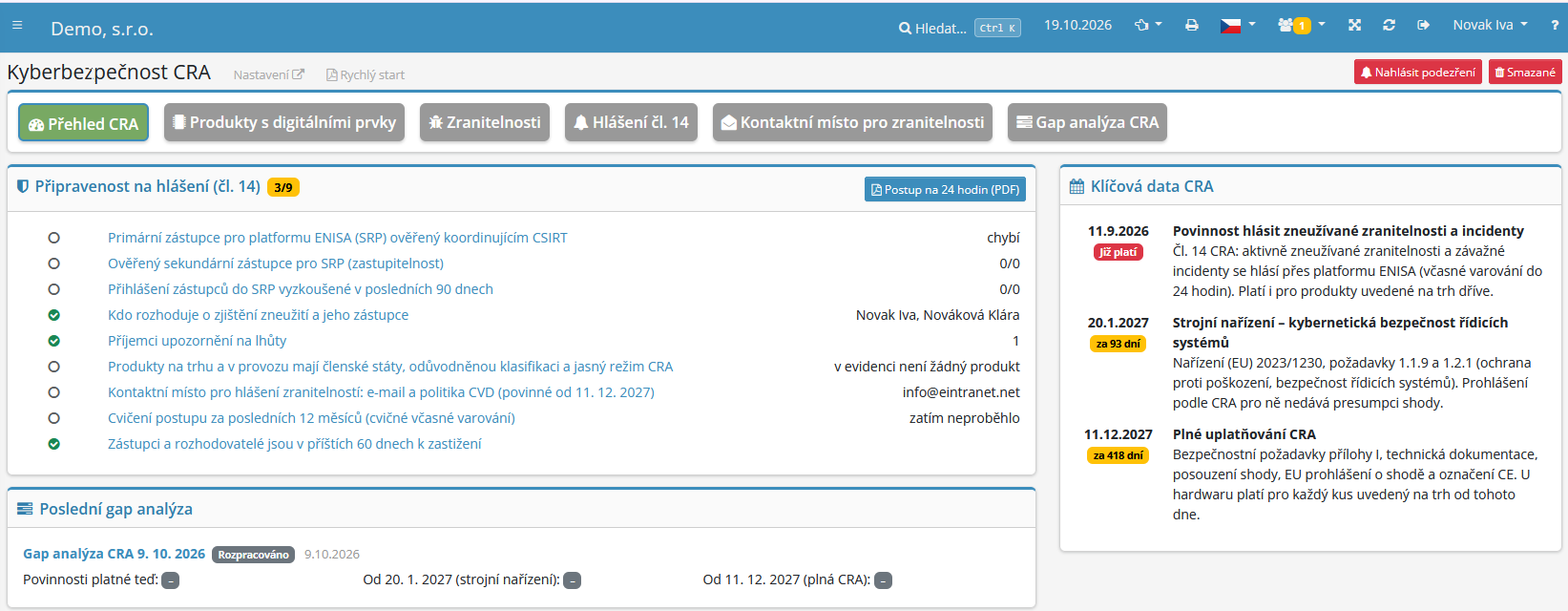Click the Rozpracováno status badge
The width and height of the screenshot is (1568, 611).
(253, 555)
